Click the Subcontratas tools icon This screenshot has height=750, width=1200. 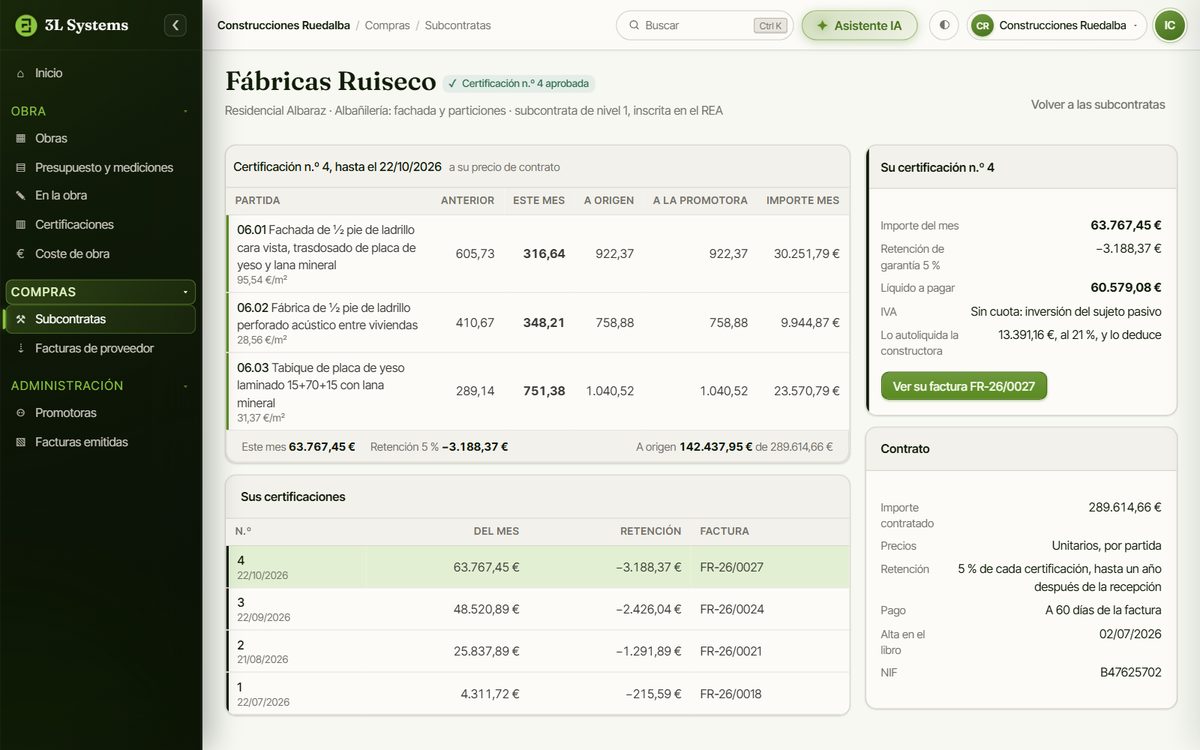tap(20, 319)
